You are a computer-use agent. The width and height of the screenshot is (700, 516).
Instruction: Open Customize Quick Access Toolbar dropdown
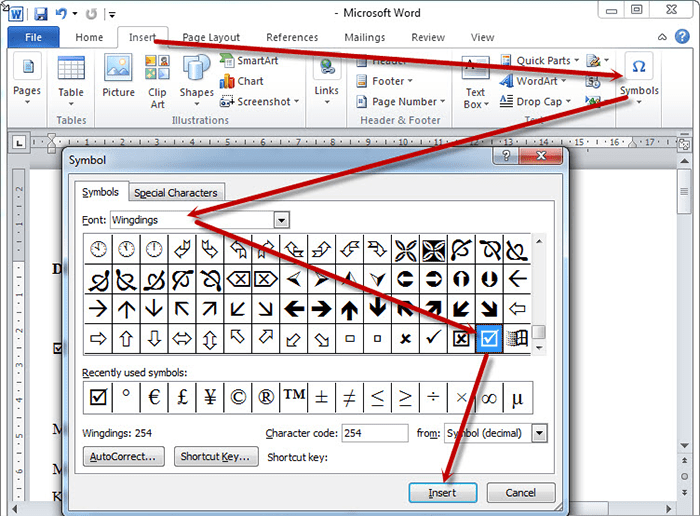click(112, 15)
